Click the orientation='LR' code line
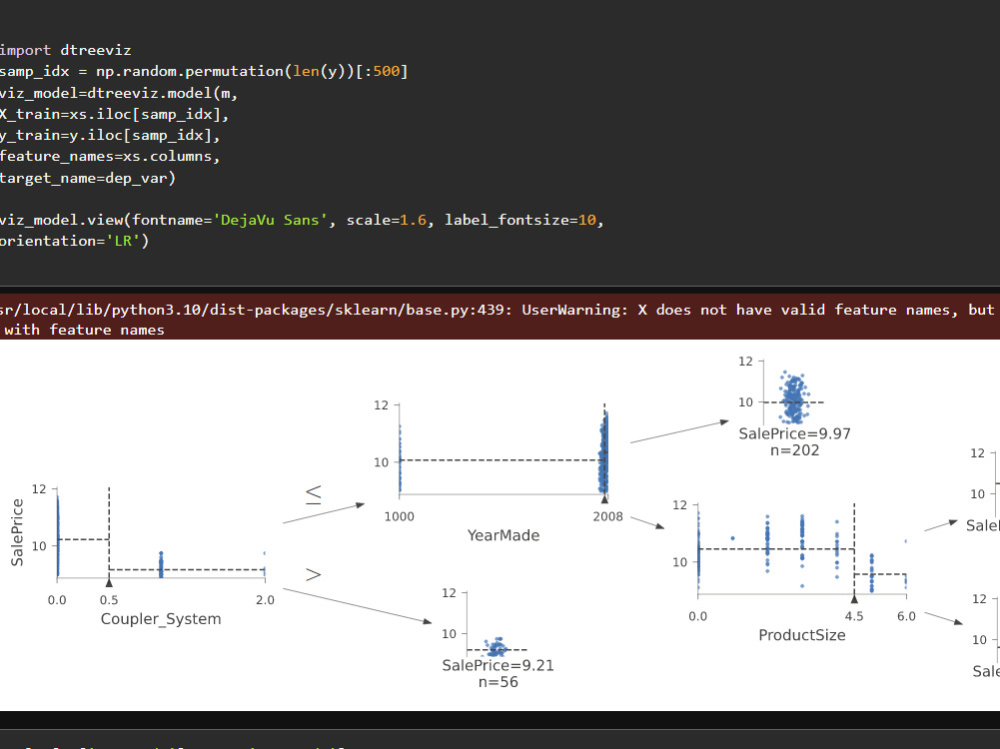1000x749 pixels. tap(74, 241)
